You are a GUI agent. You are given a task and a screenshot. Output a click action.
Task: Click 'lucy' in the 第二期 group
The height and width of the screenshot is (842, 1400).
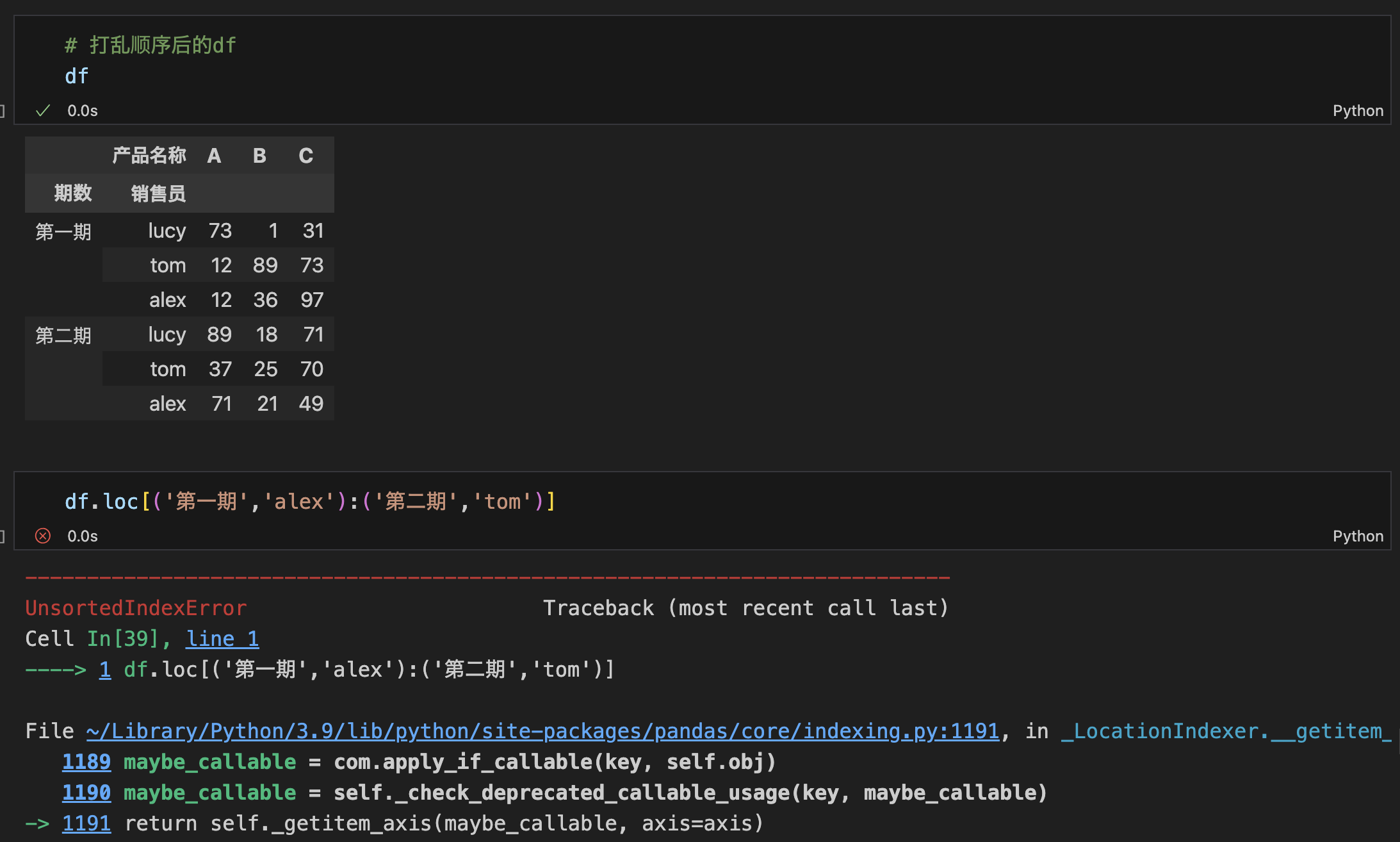point(167,334)
